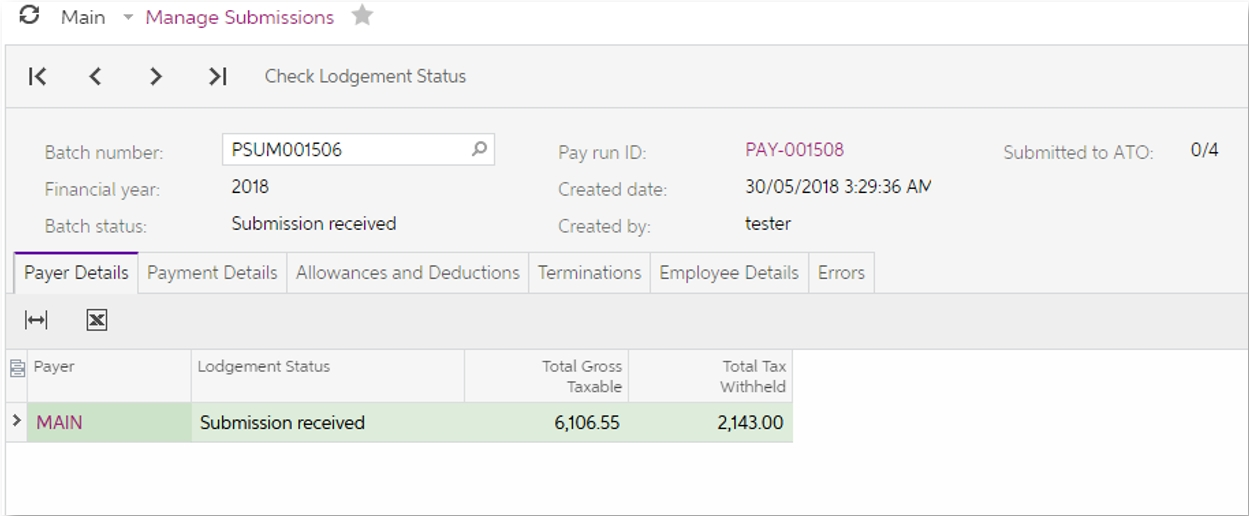1249x516 pixels.
Task: Click Check Lodgement Status button
Action: coord(365,77)
